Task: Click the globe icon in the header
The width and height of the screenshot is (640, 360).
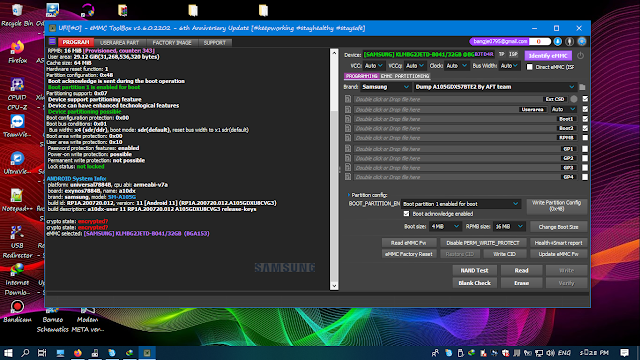Action: 570,42
